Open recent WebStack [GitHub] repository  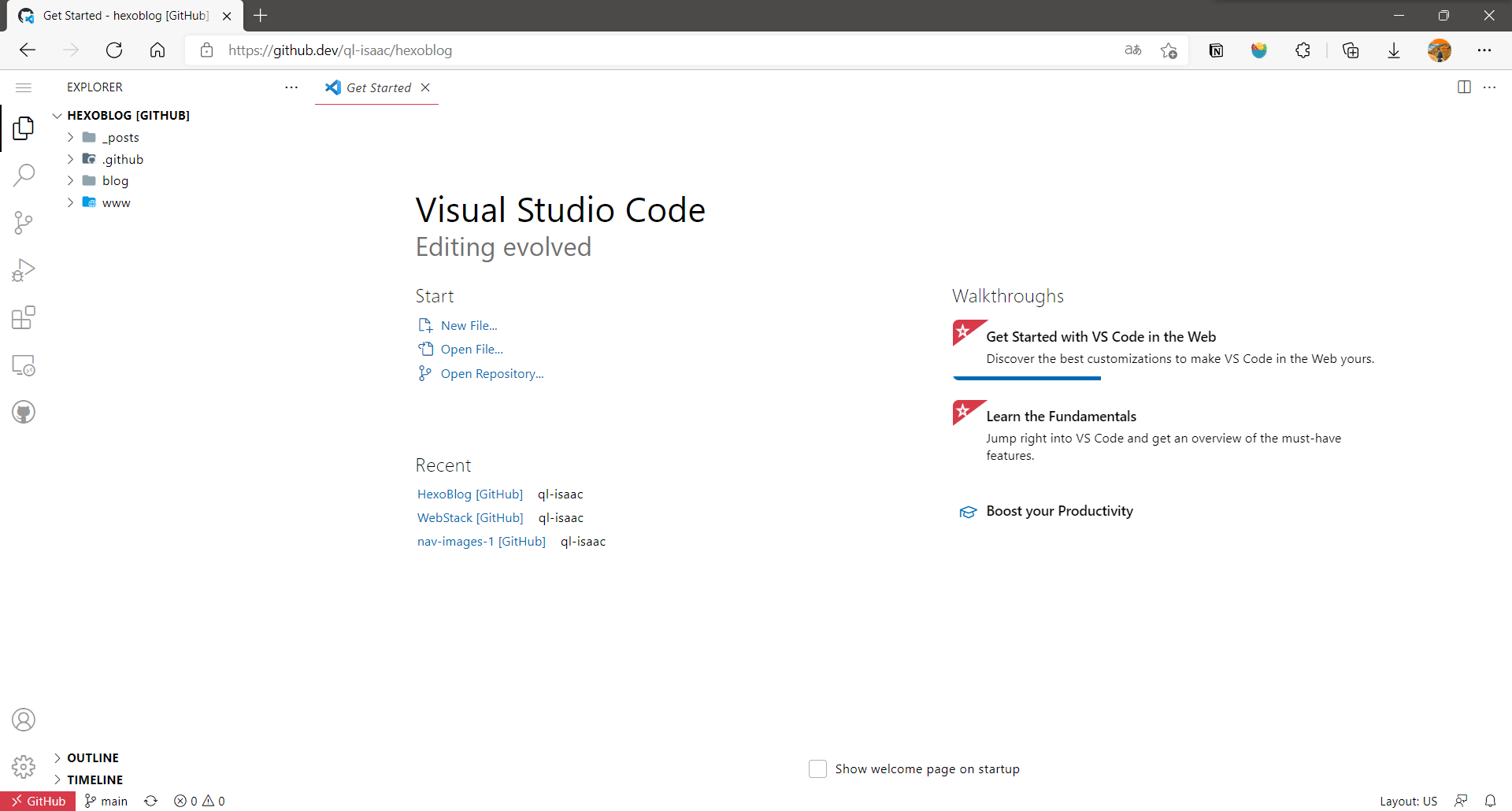tap(470, 518)
